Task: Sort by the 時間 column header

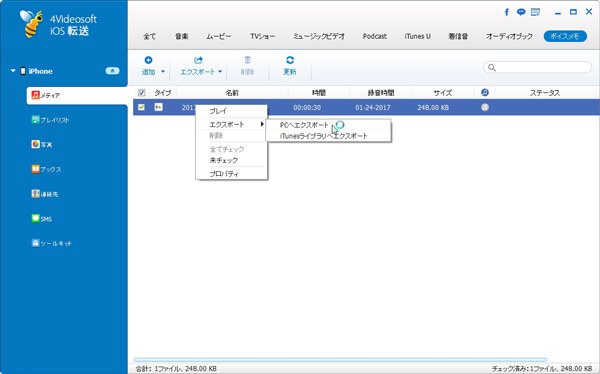Action: [x=319, y=93]
